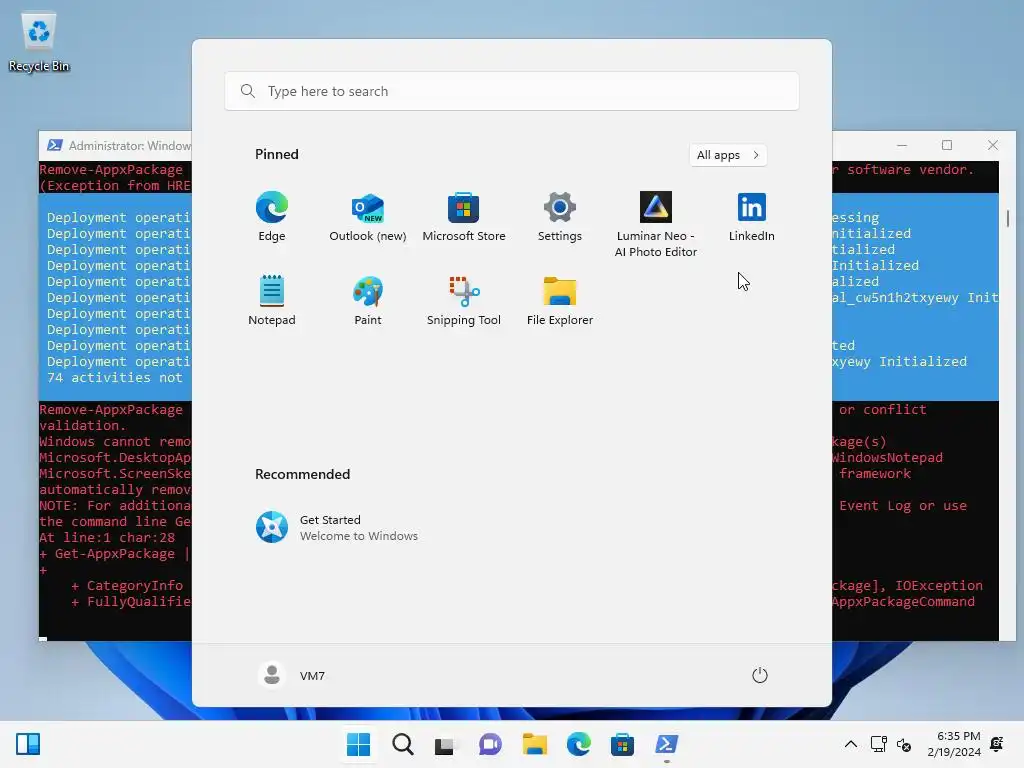Click muted volume tray icon
The height and width of the screenshot is (768, 1024).
tap(904, 744)
